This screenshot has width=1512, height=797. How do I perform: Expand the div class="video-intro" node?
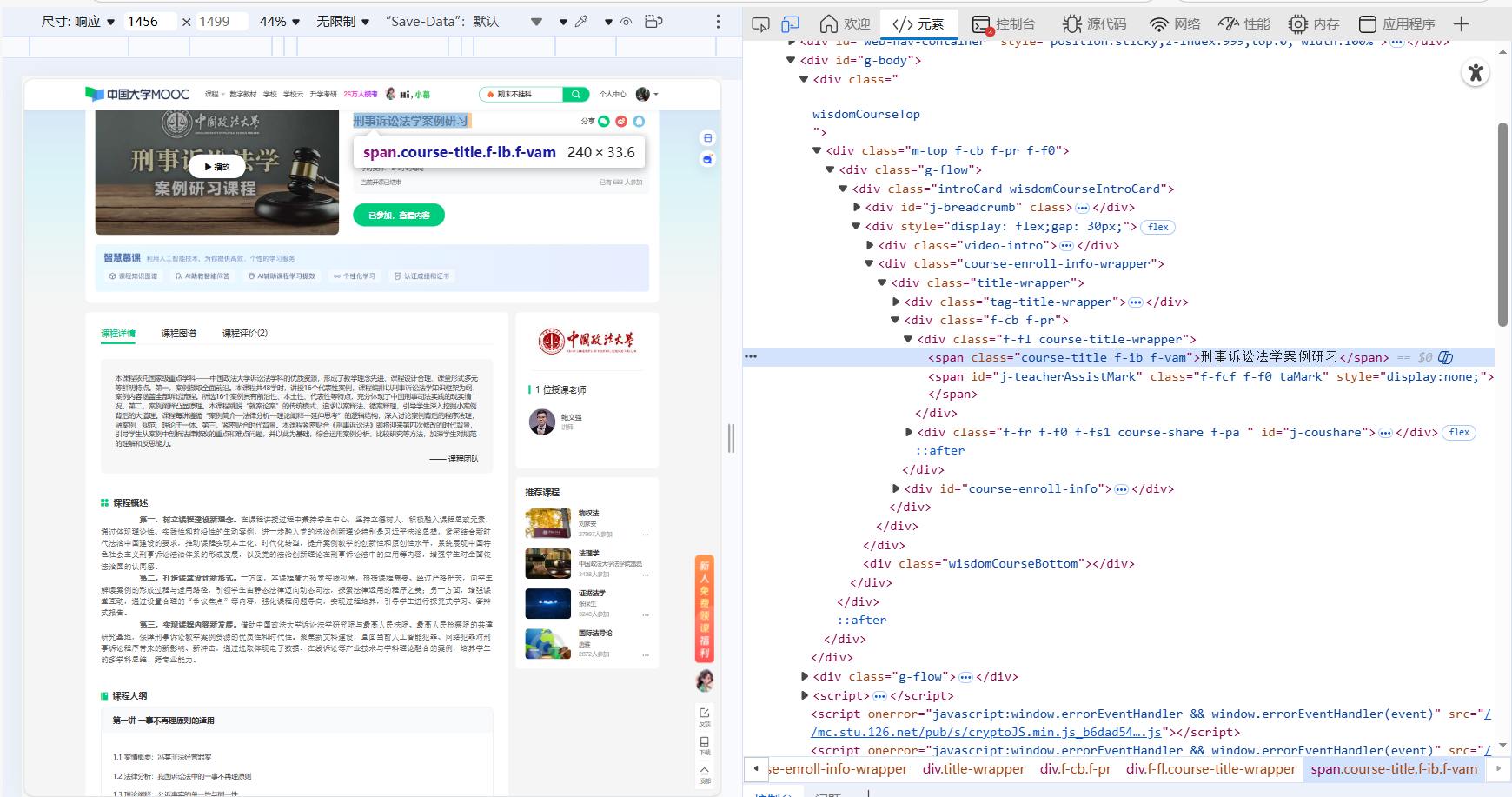click(x=870, y=245)
